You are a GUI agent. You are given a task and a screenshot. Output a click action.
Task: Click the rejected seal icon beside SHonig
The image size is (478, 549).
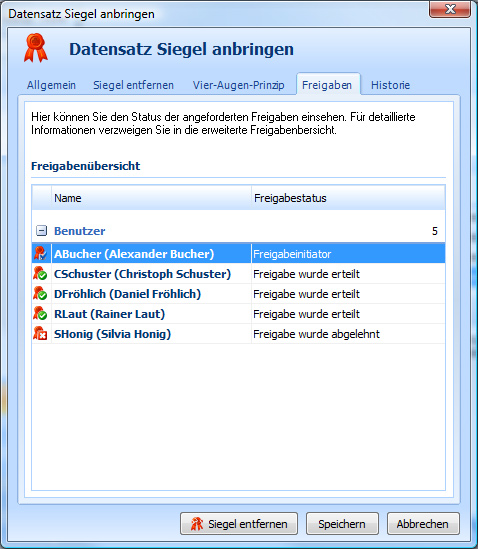40,333
